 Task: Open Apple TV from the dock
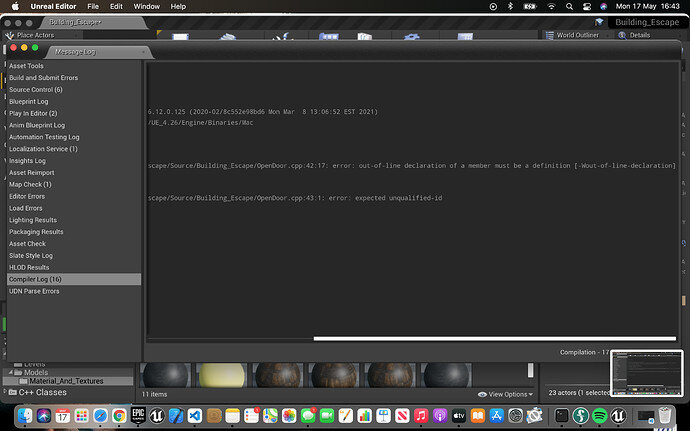[459, 415]
